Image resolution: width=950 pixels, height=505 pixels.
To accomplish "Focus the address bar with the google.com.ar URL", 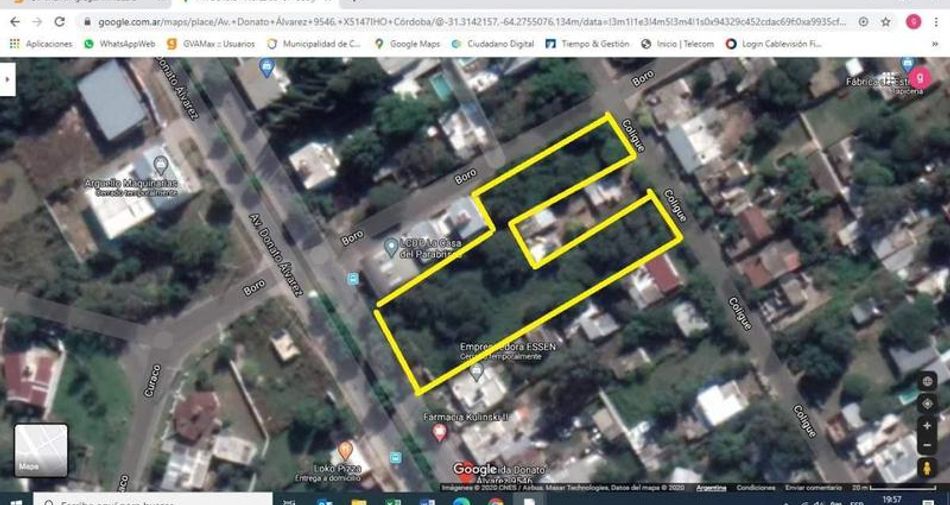I will click(473, 22).
